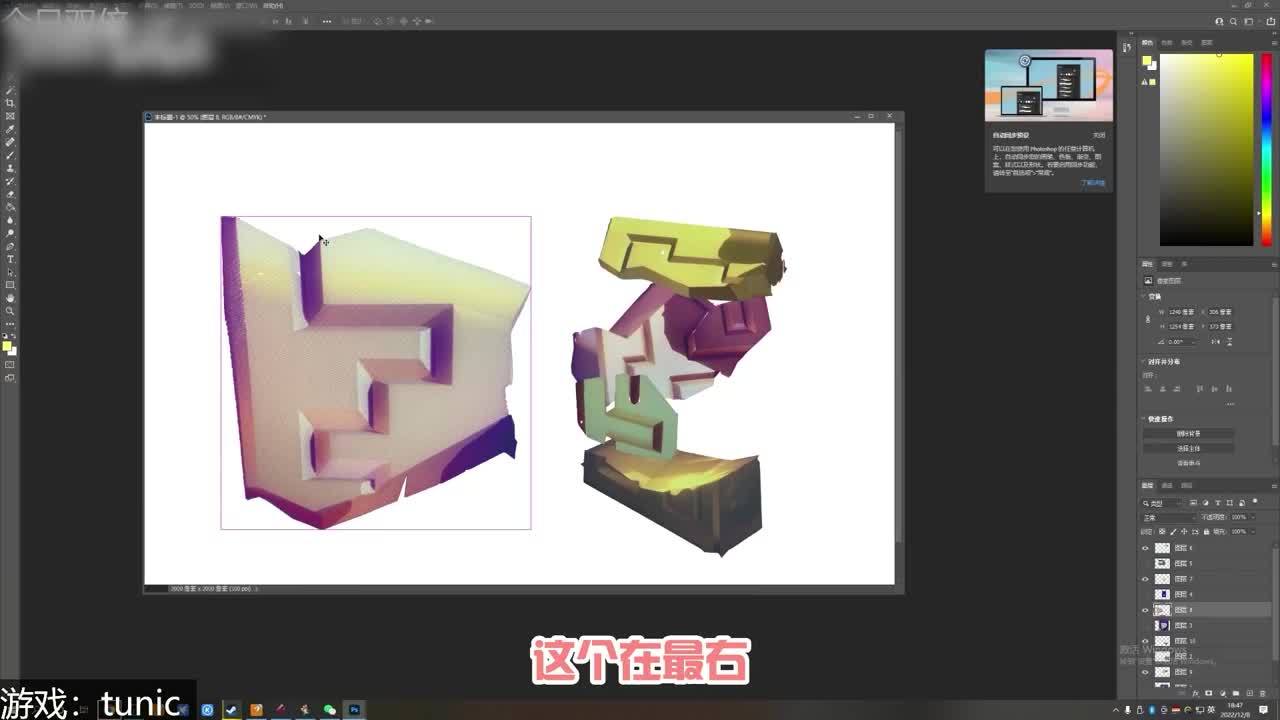
Task: Select the Type tool
Action: 11,259
